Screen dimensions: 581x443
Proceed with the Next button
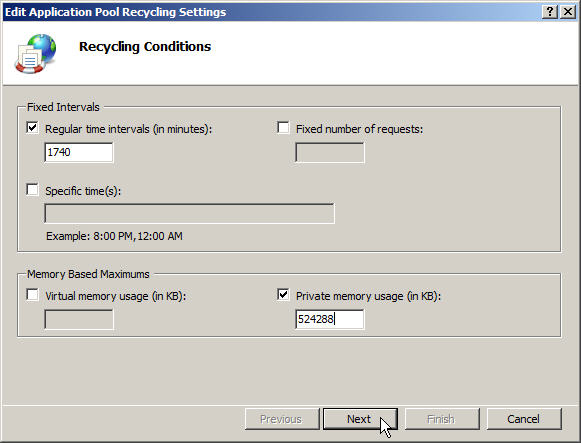pyautogui.click(x=360, y=419)
